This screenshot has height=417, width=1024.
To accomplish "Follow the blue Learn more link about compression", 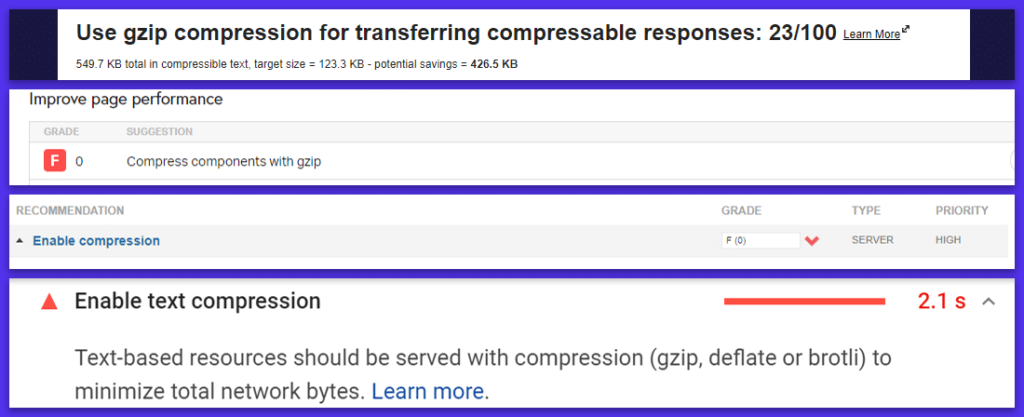I will (x=429, y=391).
